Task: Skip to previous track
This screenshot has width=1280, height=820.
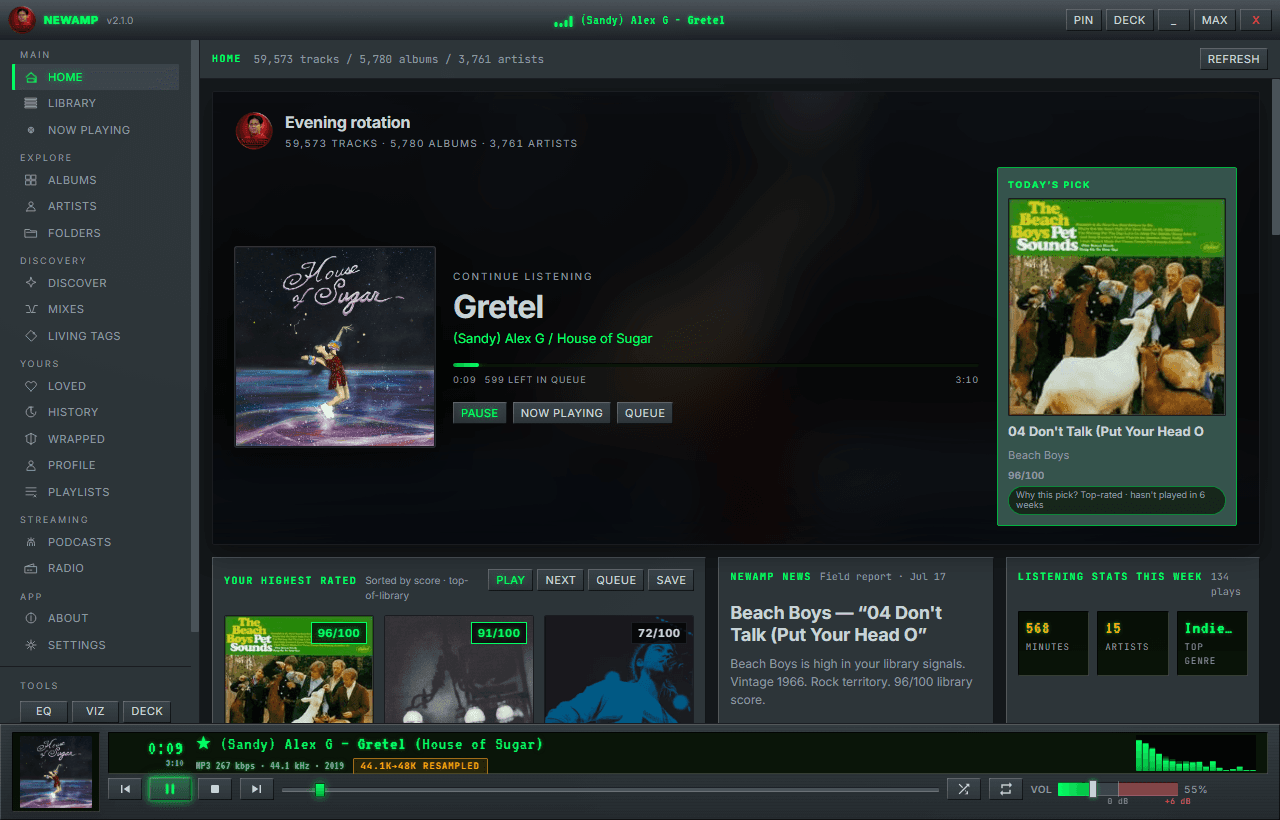Action: [125, 789]
